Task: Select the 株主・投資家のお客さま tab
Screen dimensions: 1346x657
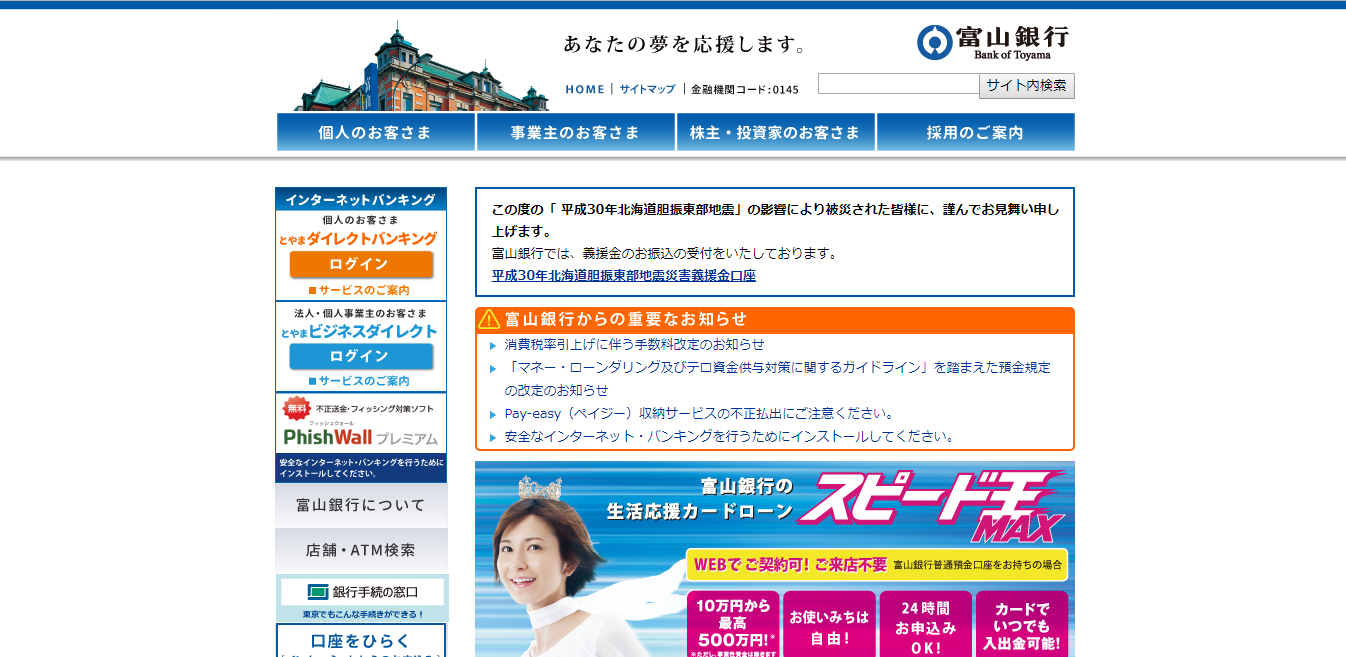Action: 776,132
